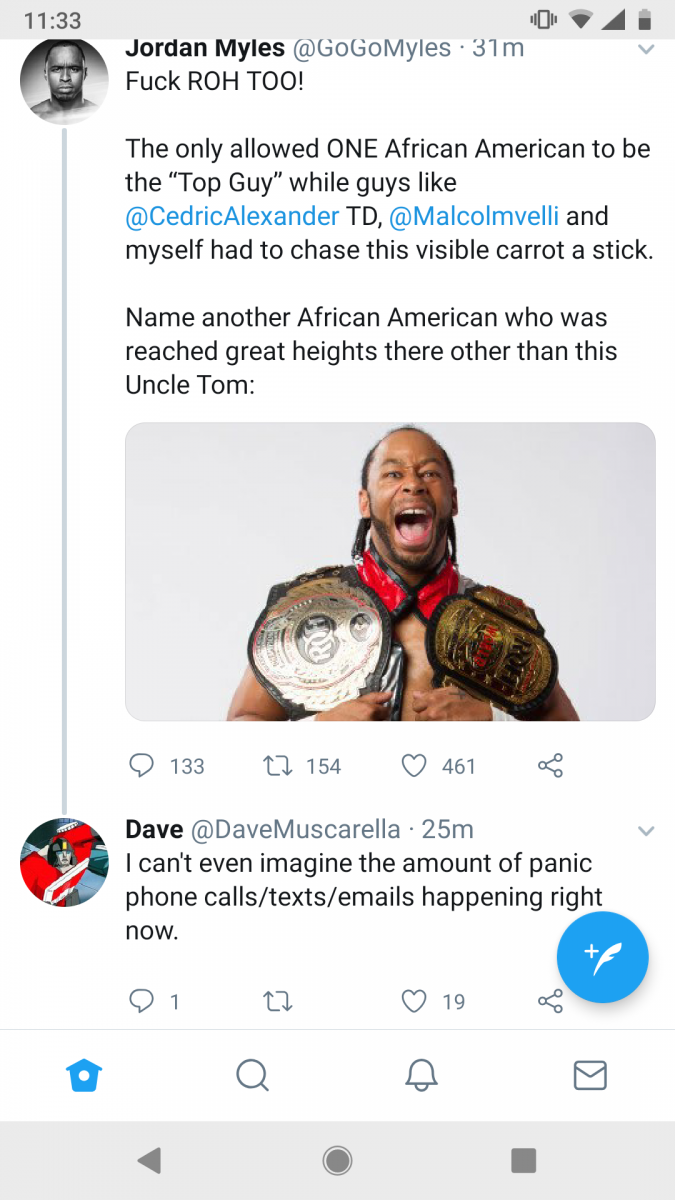The height and width of the screenshot is (1200, 675).
Task: Open Dave's profile avatar
Action: coord(64,862)
